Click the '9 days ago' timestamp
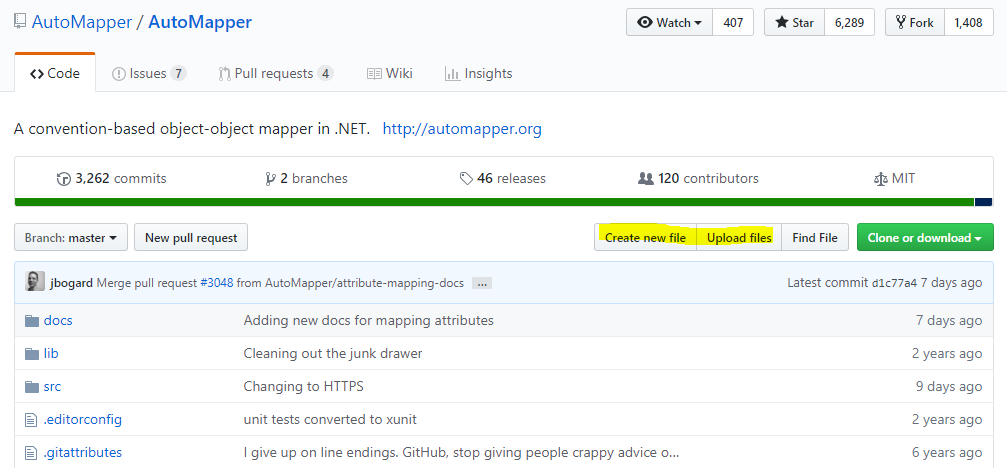 coord(949,386)
